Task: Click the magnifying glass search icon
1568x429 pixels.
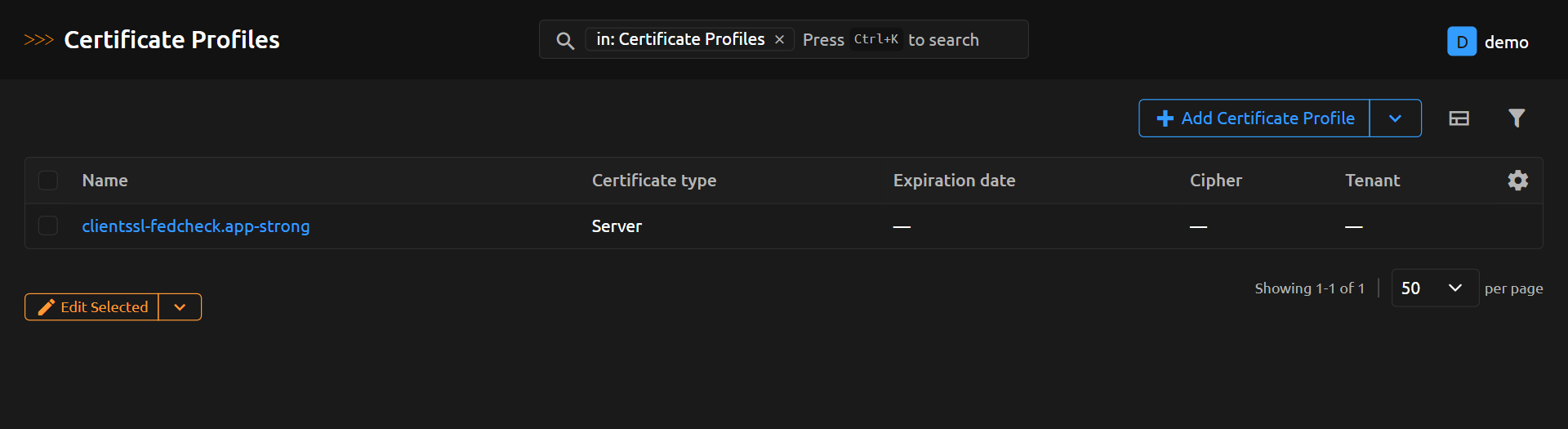Action: tap(564, 40)
